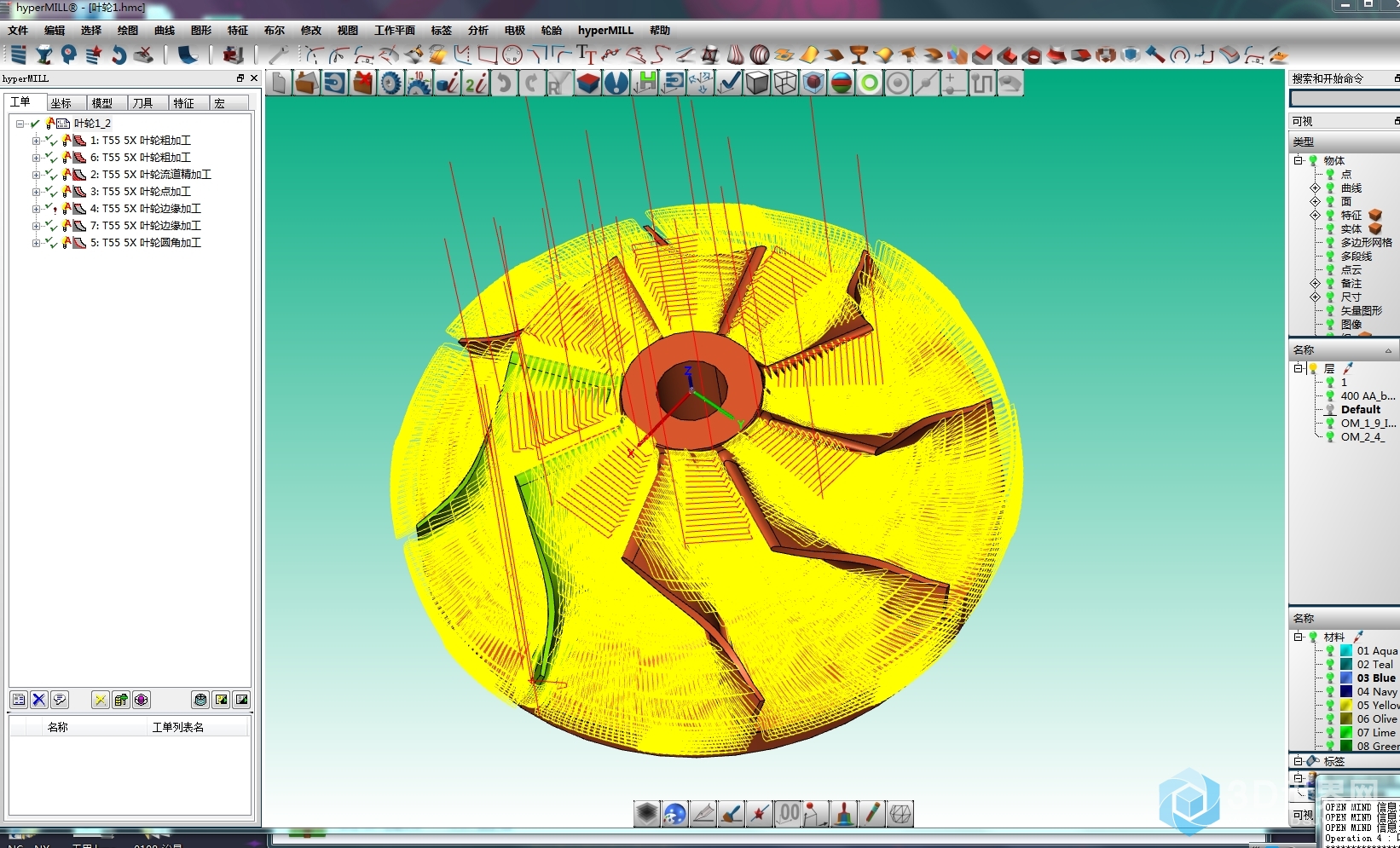Click the new document icon in viewport toolbar
Viewport: 1400px width, 848px height.
(x=279, y=83)
